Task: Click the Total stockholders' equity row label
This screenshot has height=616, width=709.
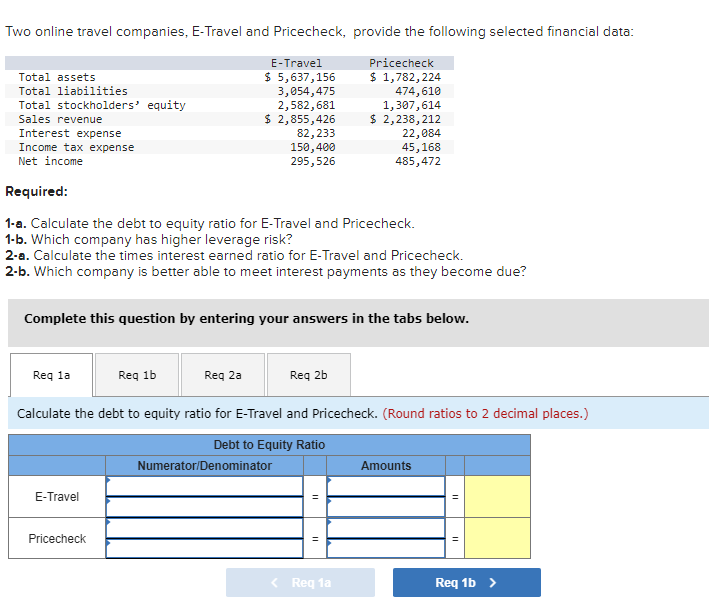Action: [102, 105]
